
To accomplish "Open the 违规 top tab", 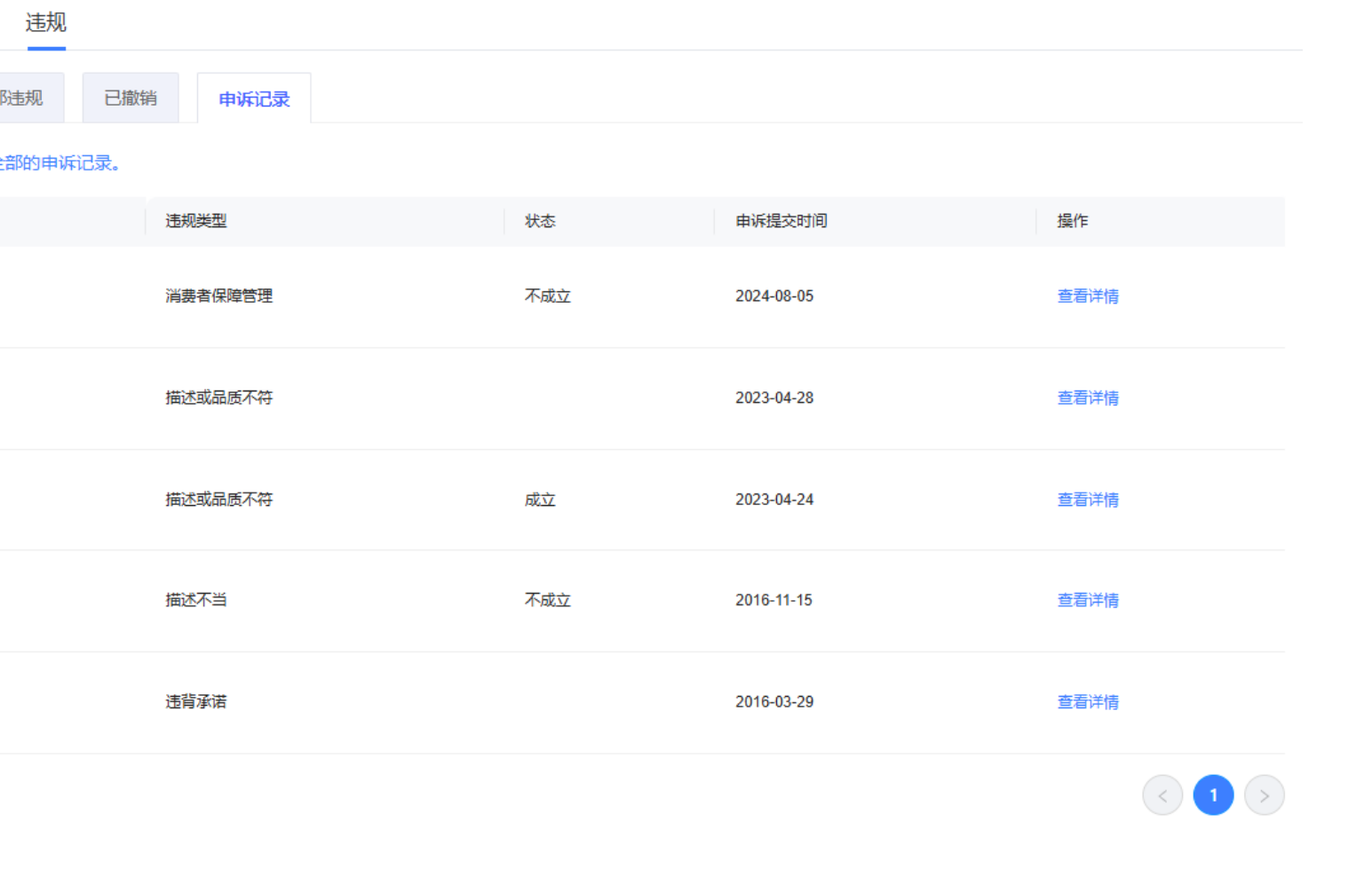I will point(45,23).
